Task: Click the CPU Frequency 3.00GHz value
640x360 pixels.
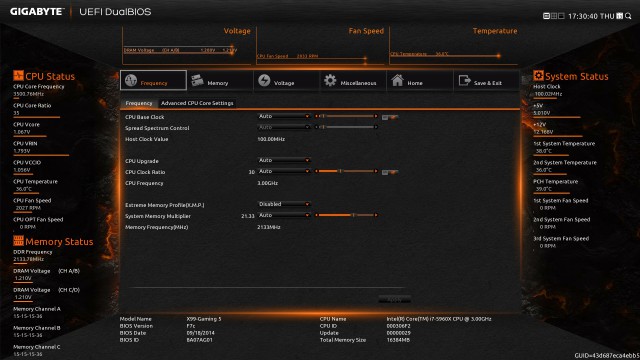Action: pyautogui.click(x=268, y=183)
